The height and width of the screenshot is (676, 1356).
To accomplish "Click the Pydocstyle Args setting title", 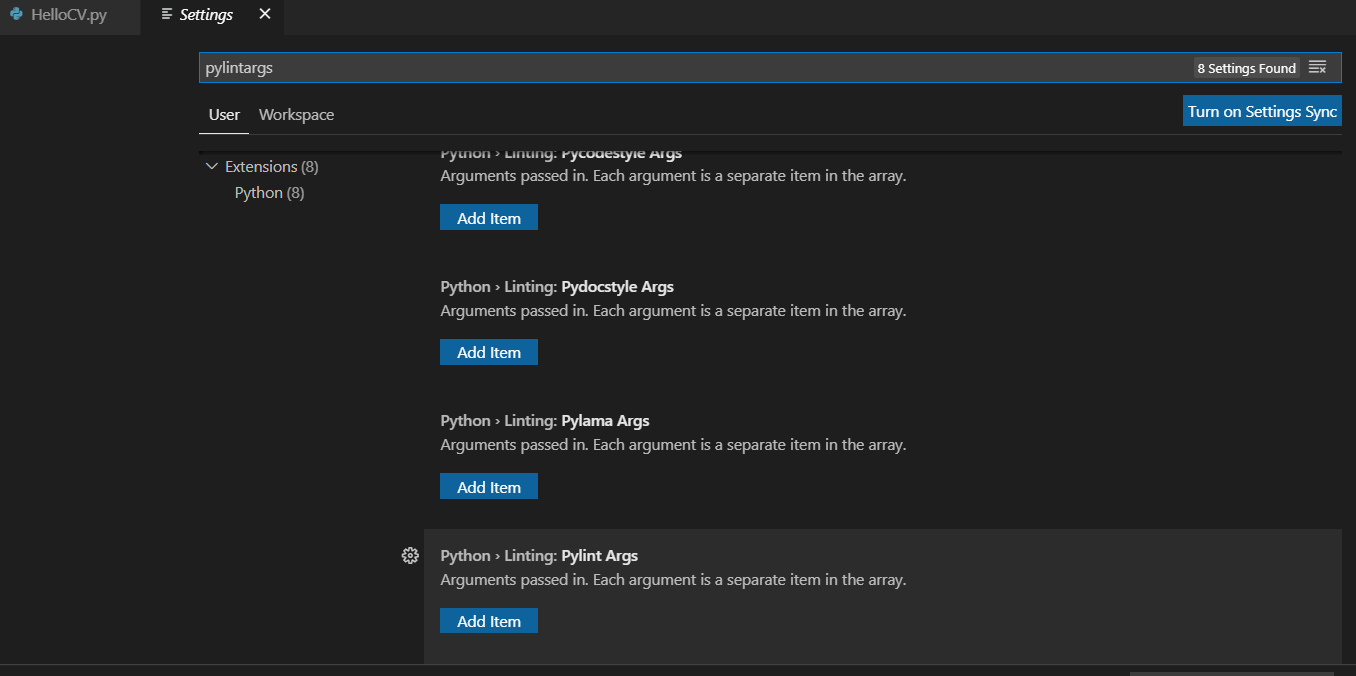I will [x=557, y=287].
